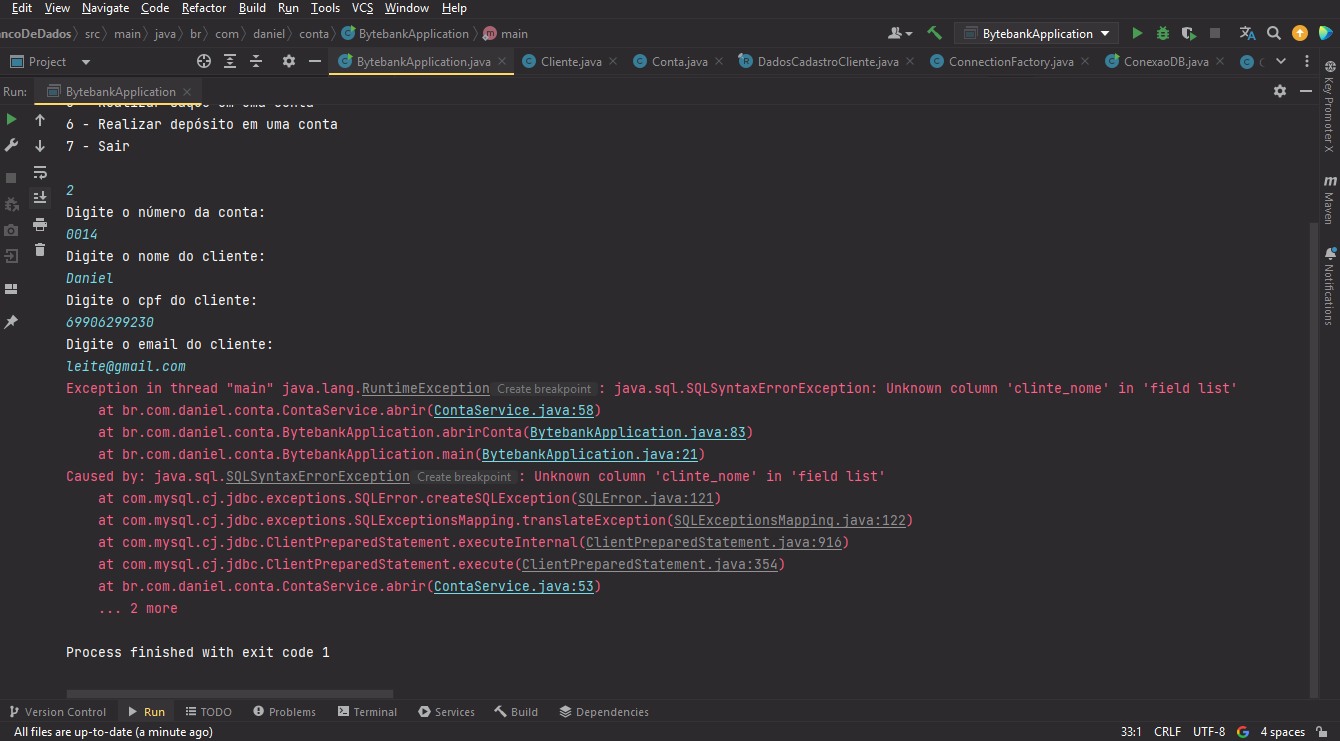This screenshot has height=741, width=1340.
Task: Collapse all in Project tool bar
Action: tap(256, 61)
